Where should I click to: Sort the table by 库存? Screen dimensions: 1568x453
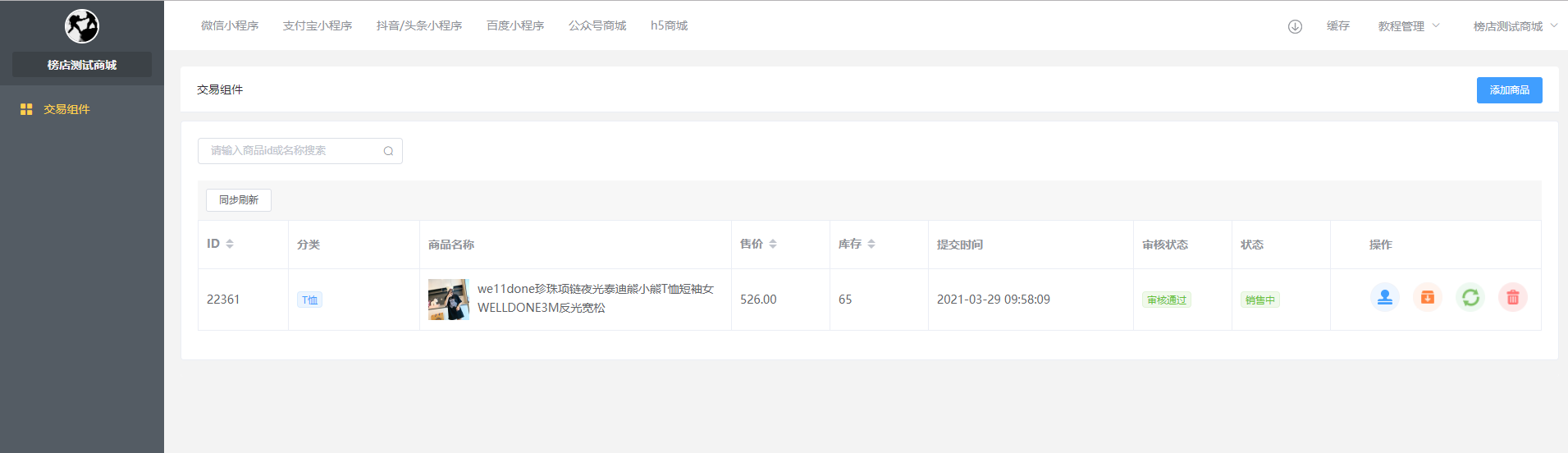(871, 244)
